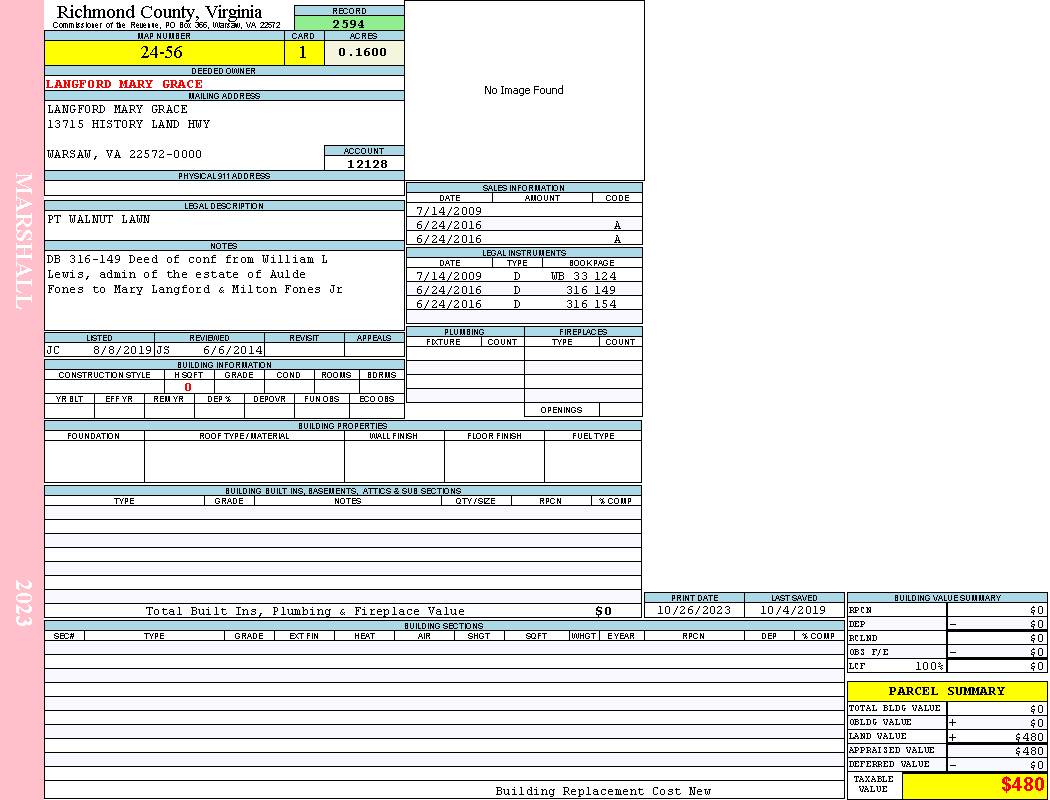The height and width of the screenshot is (800, 1050).
Task: Click the last saved date 10/4/2019
Action: tap(793, 610)
